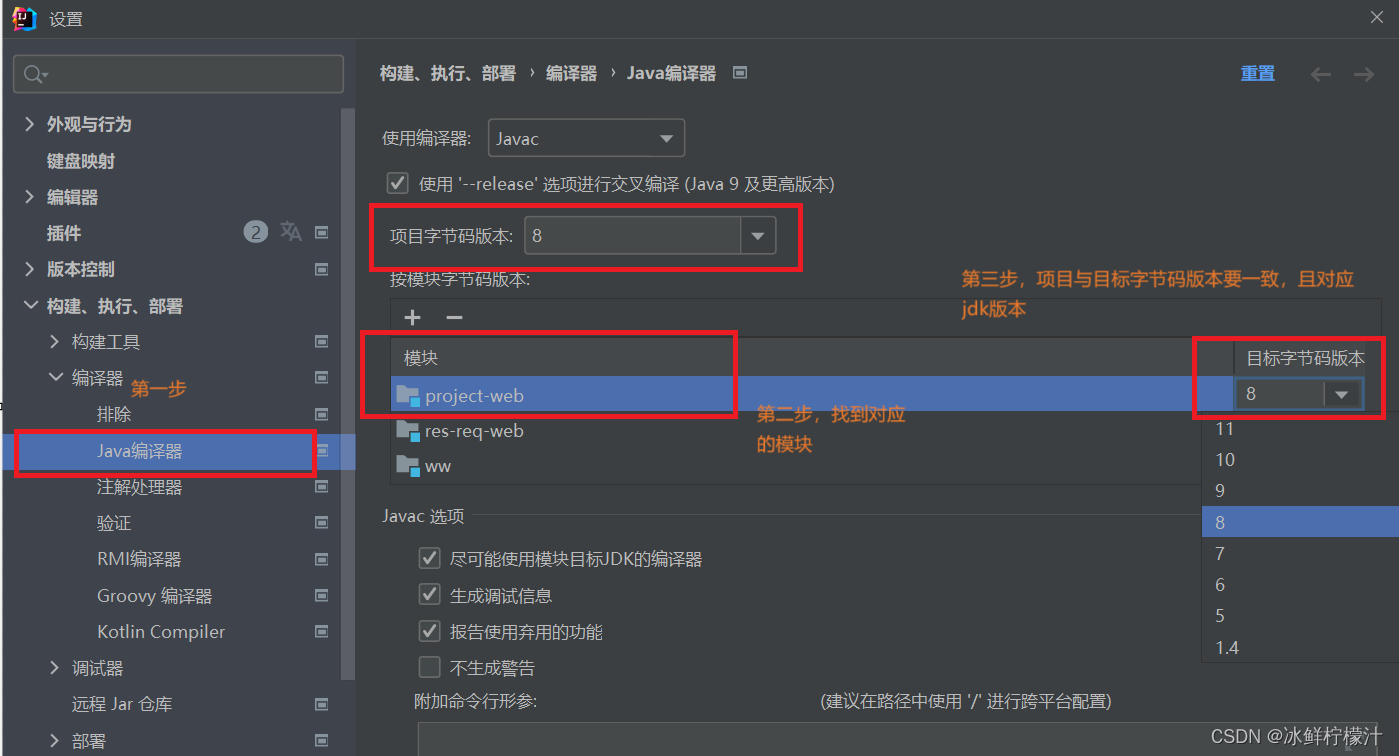Open 远程 Jar 仓库 settings page
The height and width of the screenshot is (756, 1399).
(x=122, y=704)
